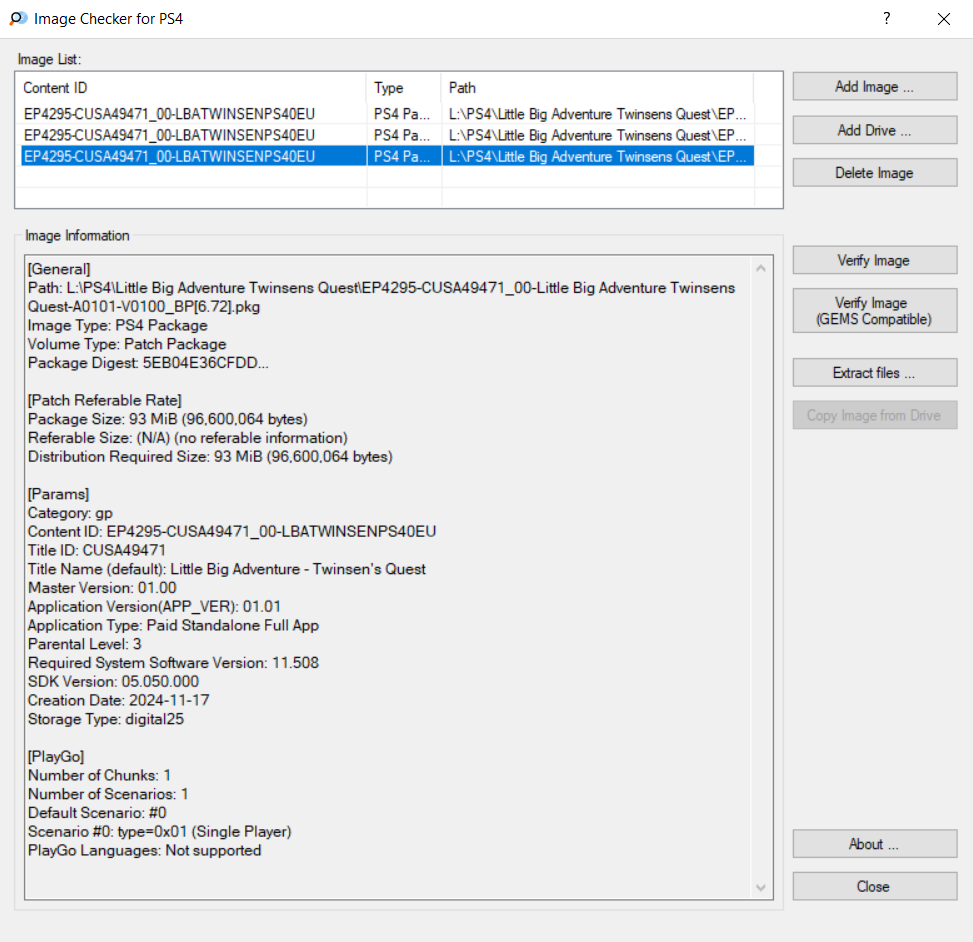Open the About dialog
The width and height of the screenshot is (973, 942).
tap(874, 843)
